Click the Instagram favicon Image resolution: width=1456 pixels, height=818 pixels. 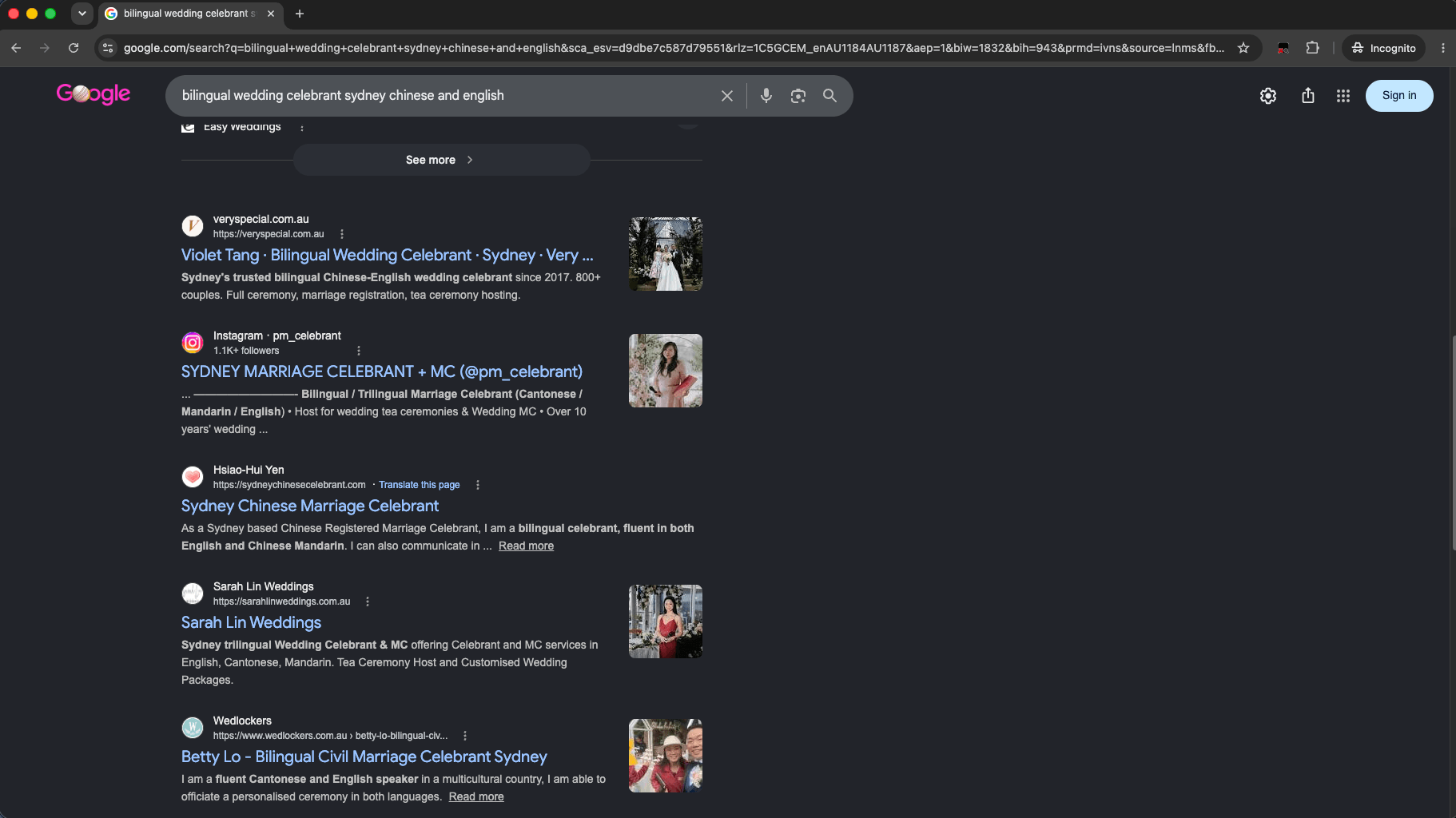click(193, 343)
